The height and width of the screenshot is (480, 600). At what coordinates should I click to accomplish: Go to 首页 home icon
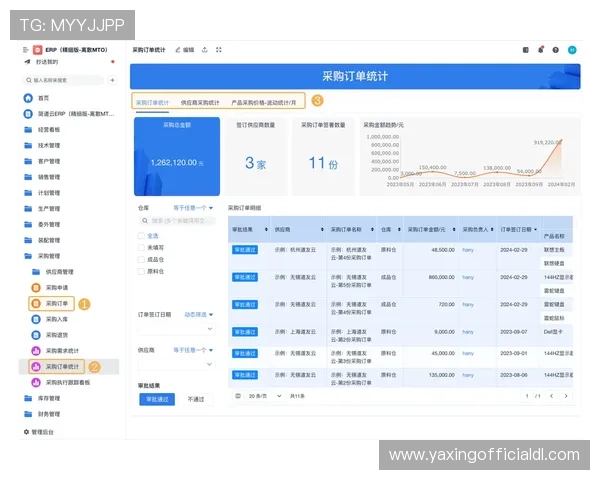28,98
